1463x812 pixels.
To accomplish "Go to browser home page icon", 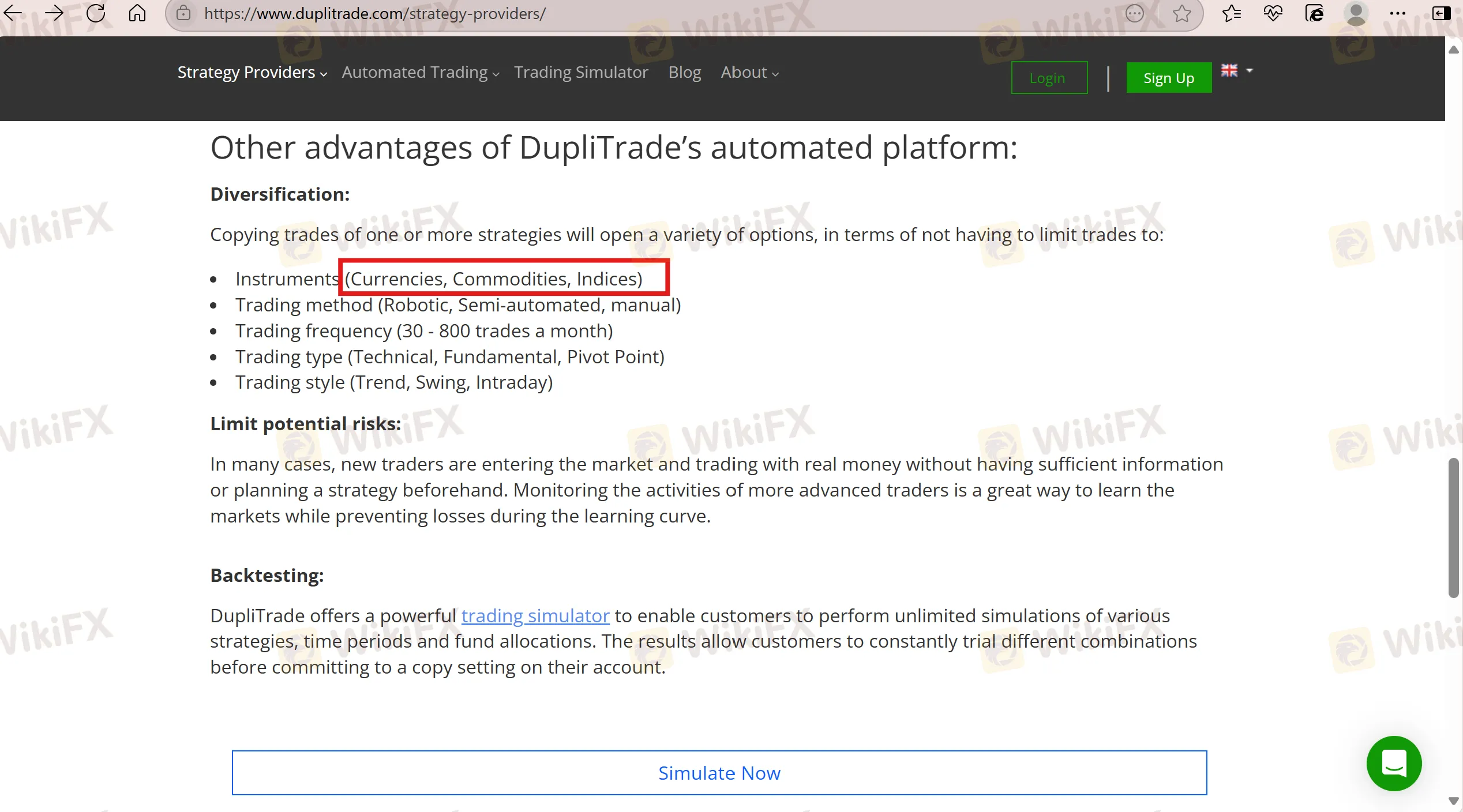I will point(137,13).
